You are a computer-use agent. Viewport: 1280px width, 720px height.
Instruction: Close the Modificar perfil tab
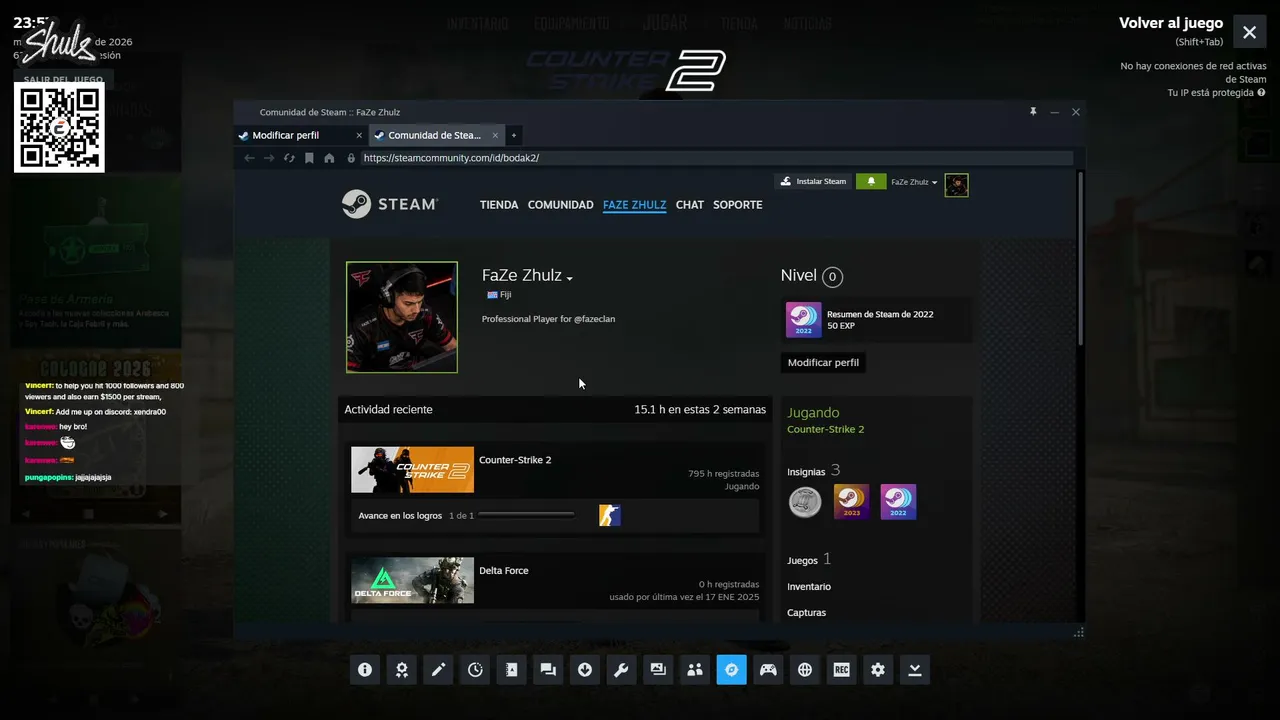tap(359, 135)
